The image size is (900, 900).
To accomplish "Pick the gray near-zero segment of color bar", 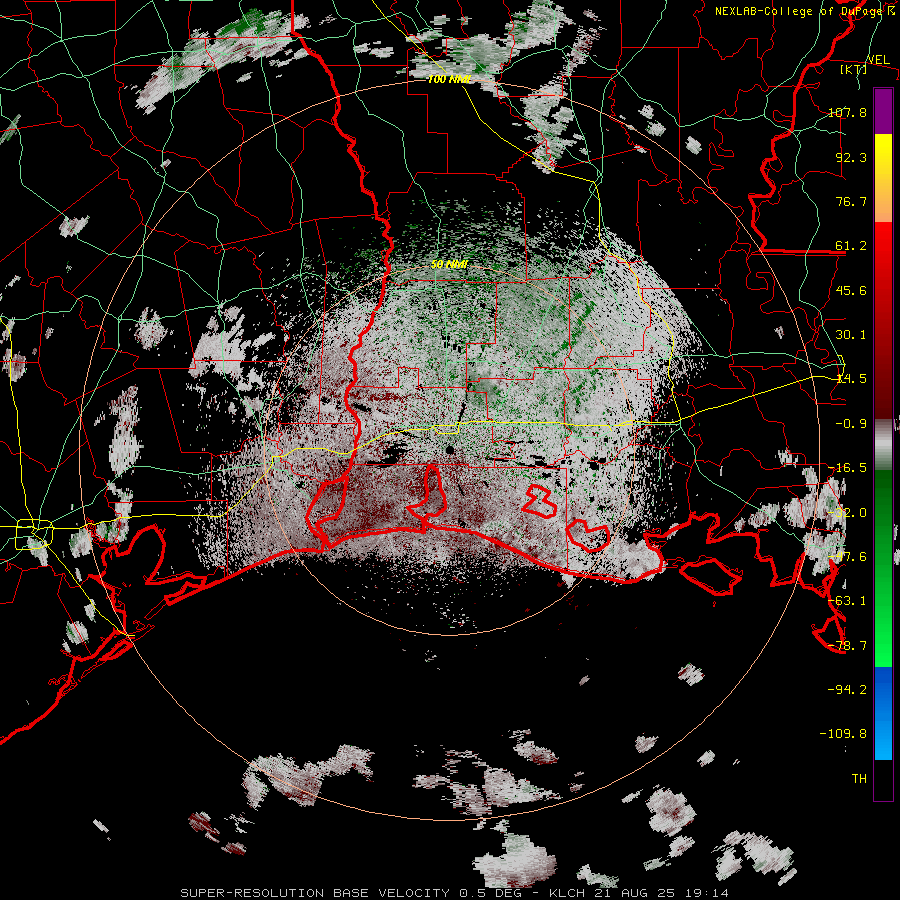I will 883,445.
